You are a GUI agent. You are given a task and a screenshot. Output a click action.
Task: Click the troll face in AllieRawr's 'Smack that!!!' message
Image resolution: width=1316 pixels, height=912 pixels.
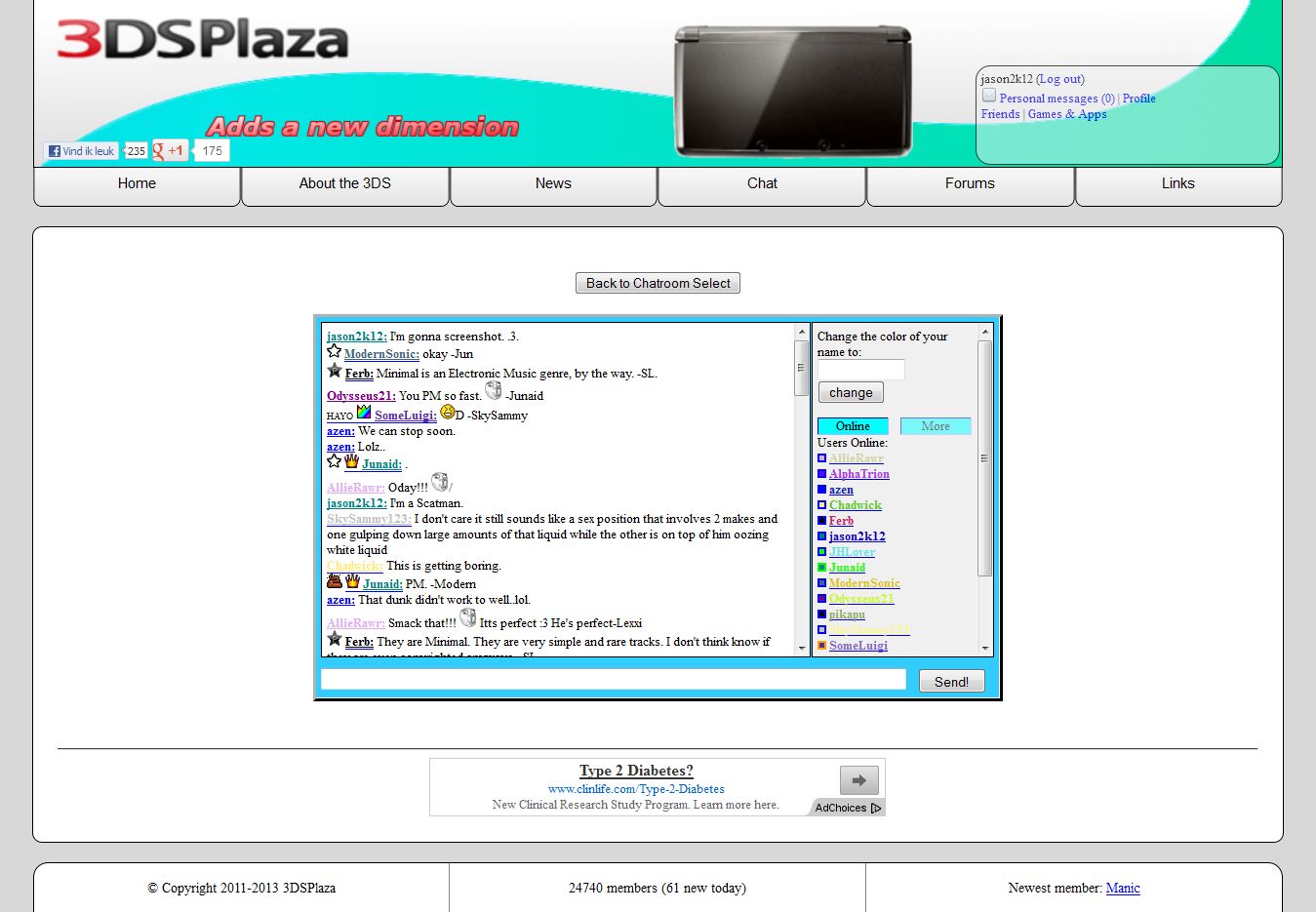click(468, 617)
